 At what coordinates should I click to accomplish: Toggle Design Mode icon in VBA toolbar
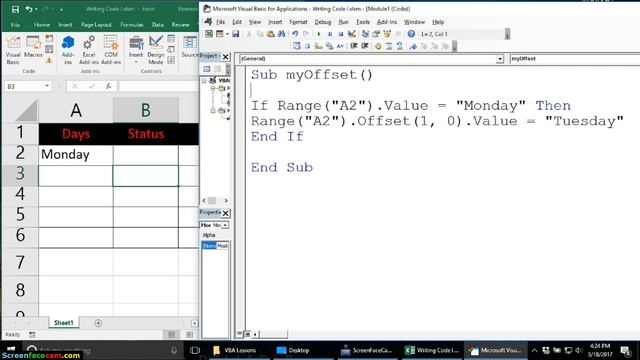[x=351, y=34]
